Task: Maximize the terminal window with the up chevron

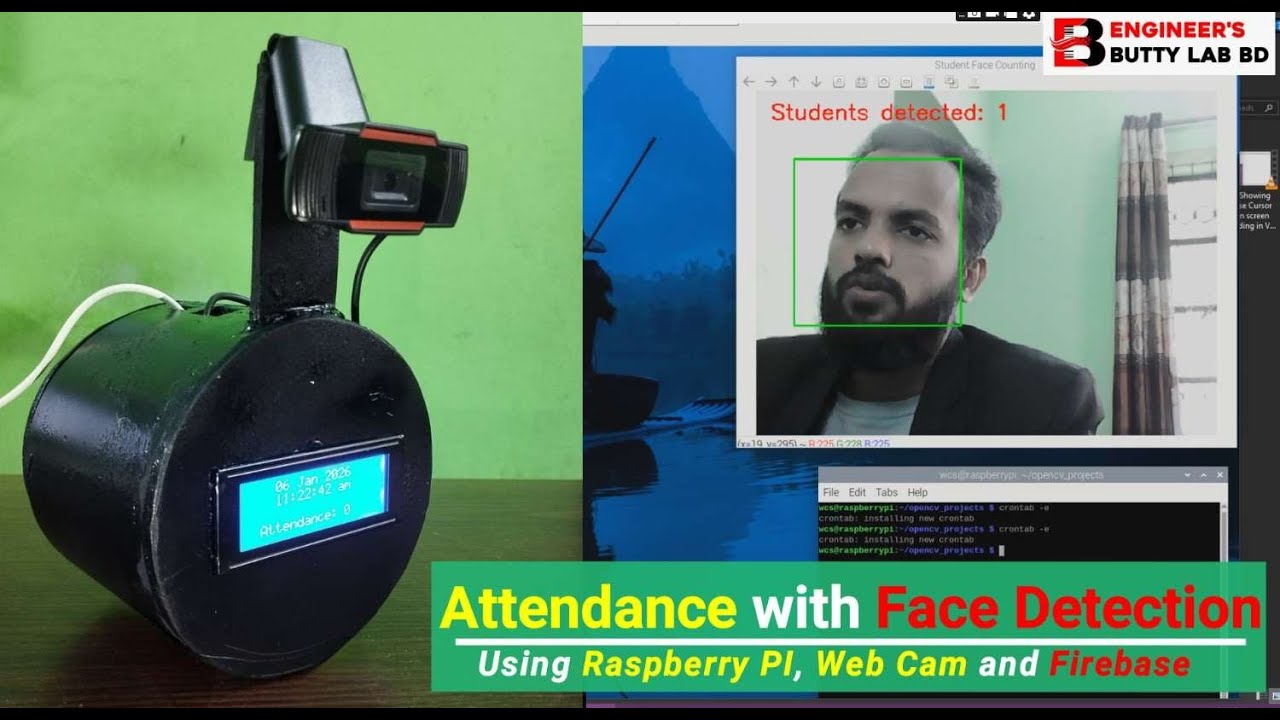Action: click(1202, 474)
